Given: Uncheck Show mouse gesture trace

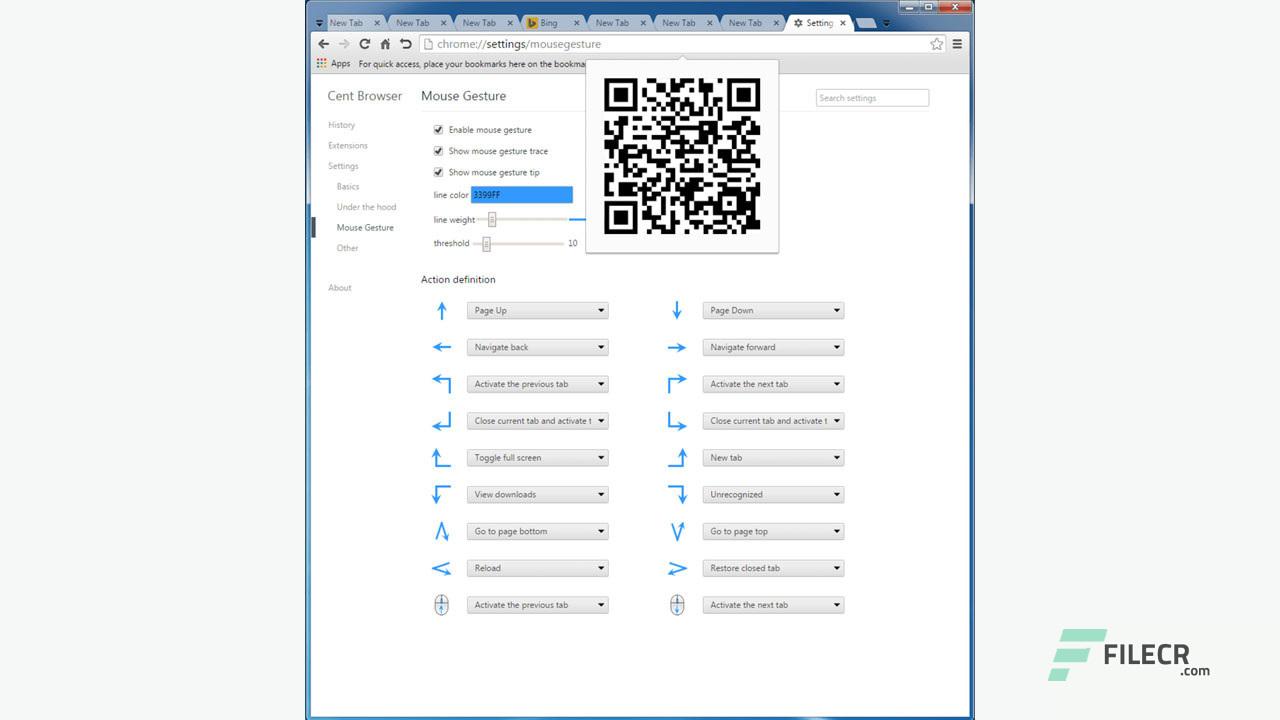Looking at the screenshot, I should tap(438, 151).
